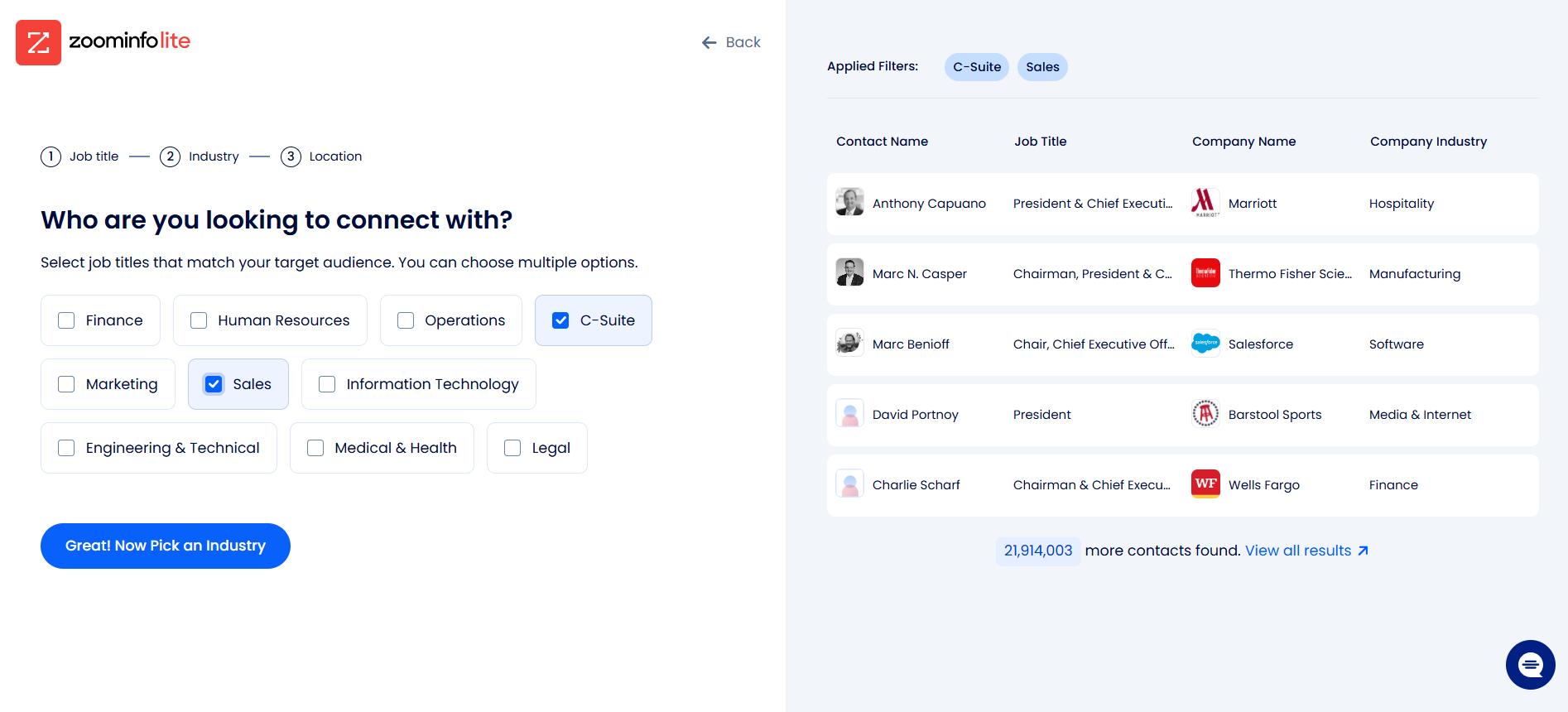Click the Back arrow icon
The height and width of the screenshot is (712, 1568).
(709, 42)
